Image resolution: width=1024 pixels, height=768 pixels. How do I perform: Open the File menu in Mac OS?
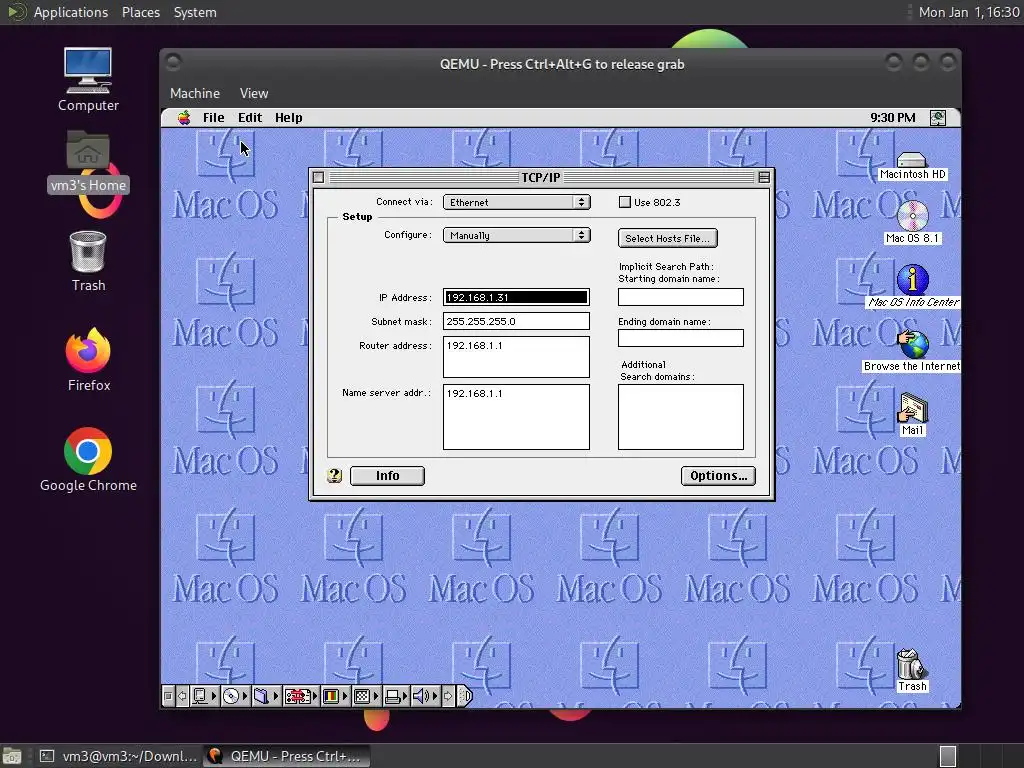point(214,118)
